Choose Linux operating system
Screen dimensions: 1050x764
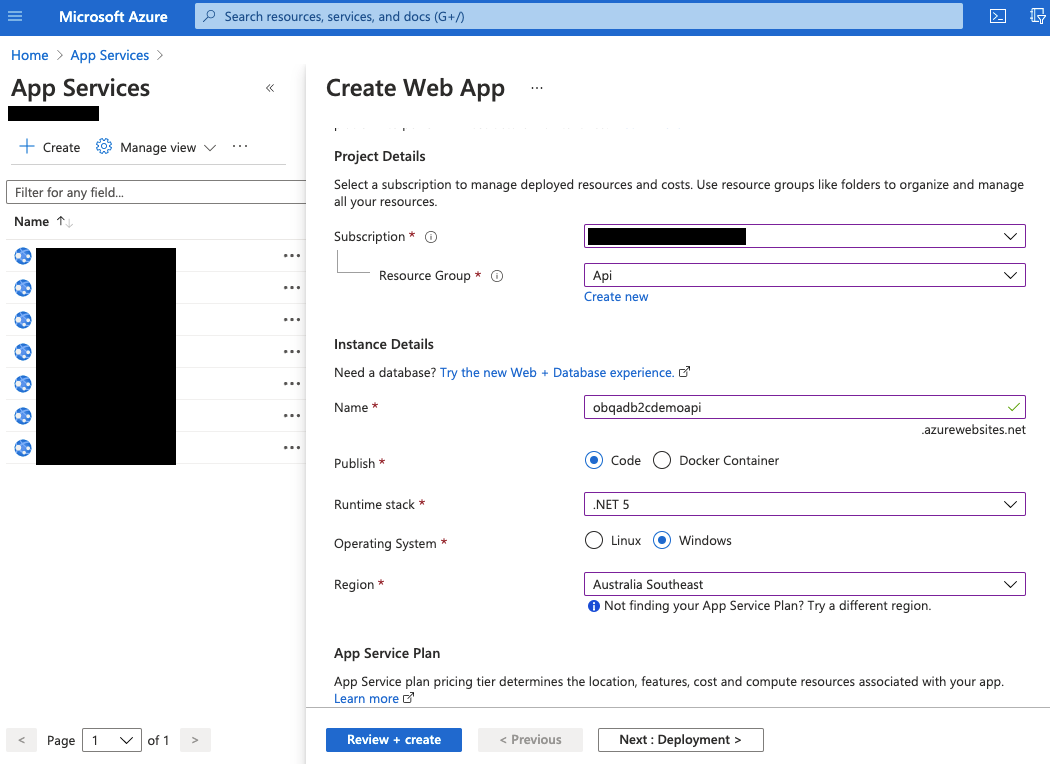pos(594,540)
